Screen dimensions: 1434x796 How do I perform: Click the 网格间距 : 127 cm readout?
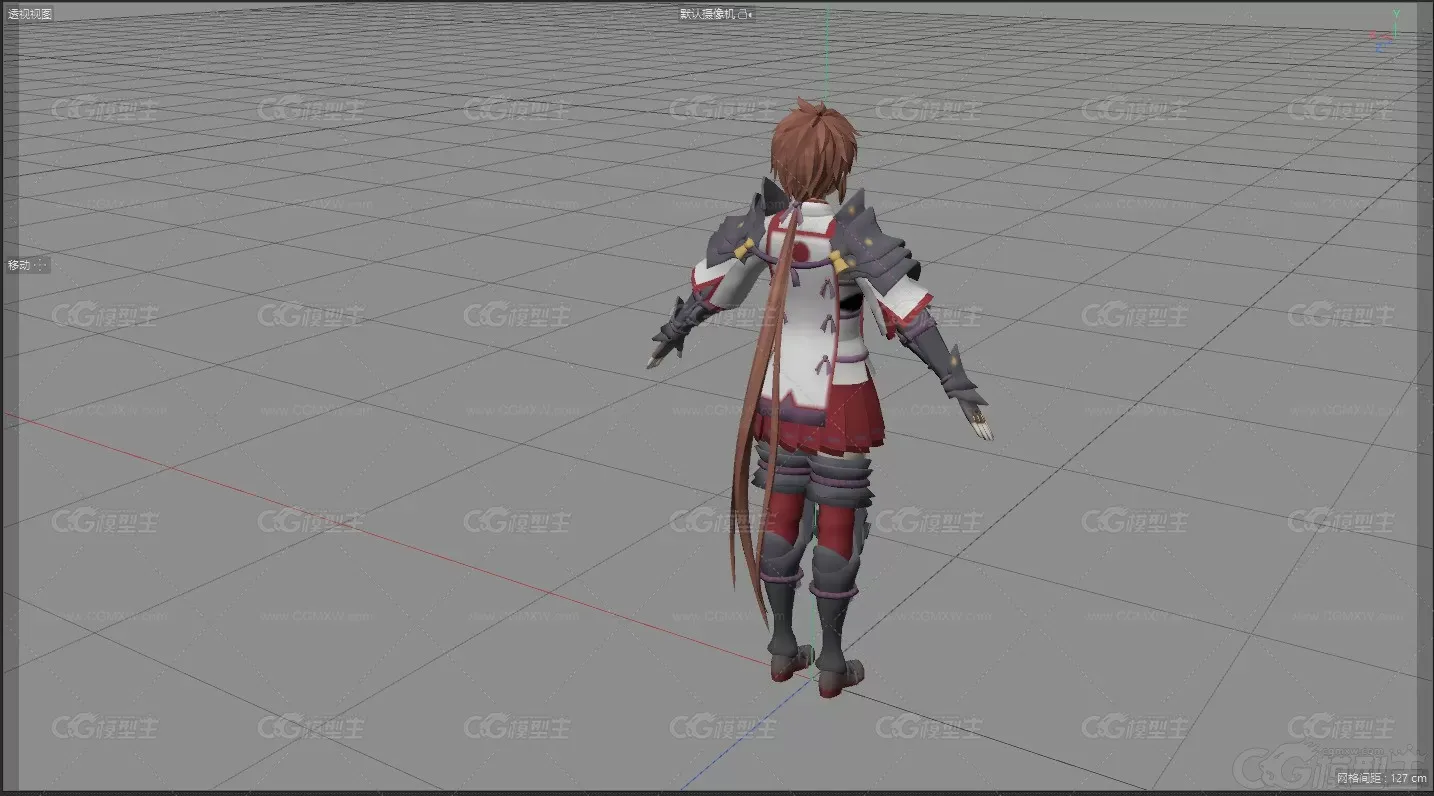coord(1381,777)
